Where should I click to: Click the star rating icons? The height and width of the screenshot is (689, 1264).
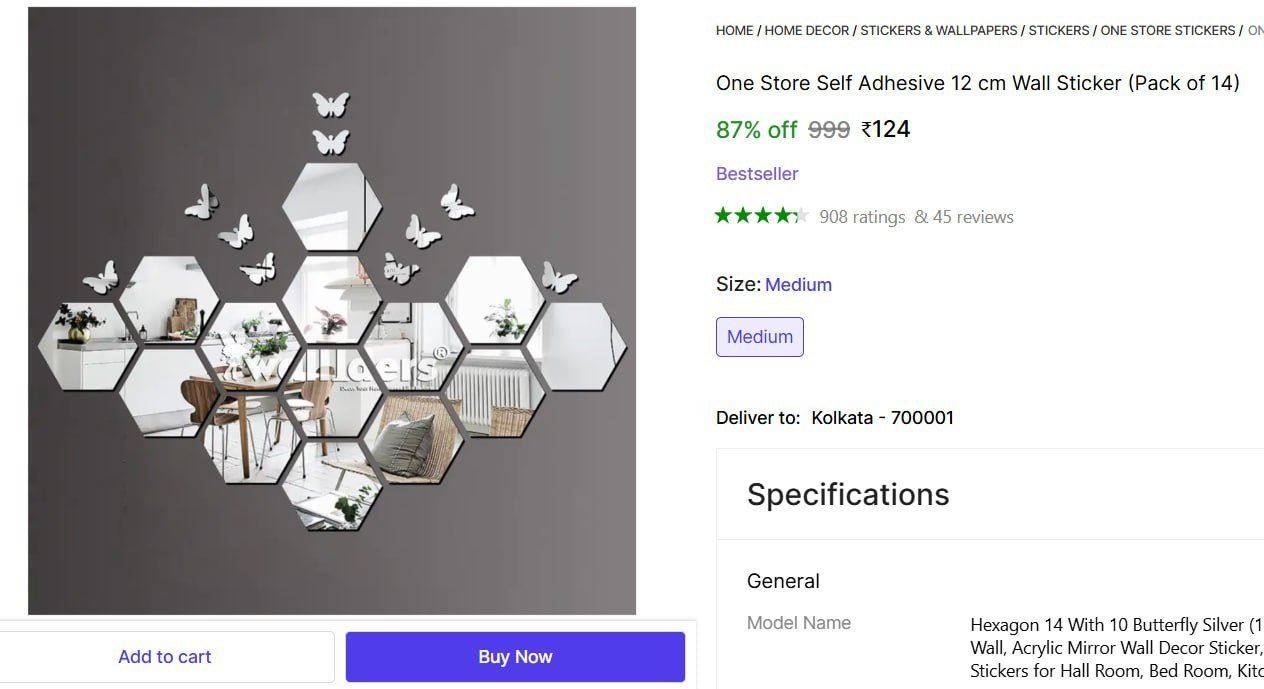point(761,215)
